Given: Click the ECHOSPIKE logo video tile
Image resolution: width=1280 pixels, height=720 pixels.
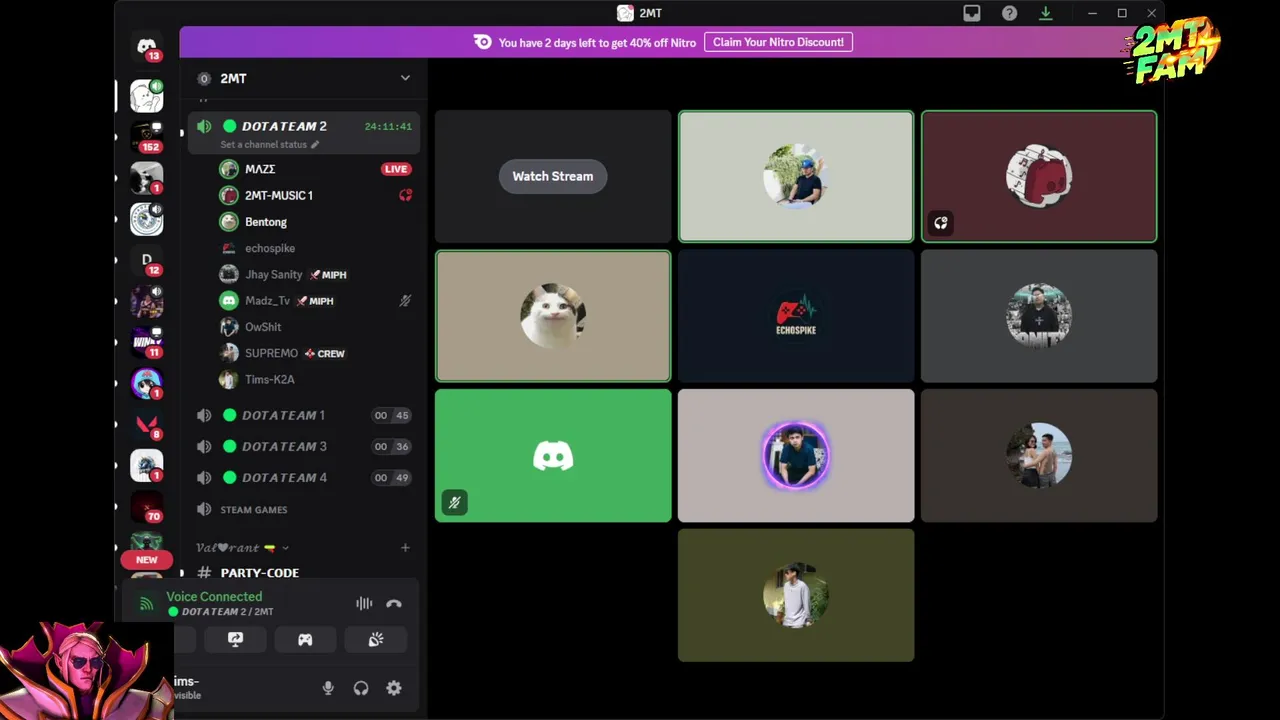Looking at the screenshot, I should (x=796, y=316).
